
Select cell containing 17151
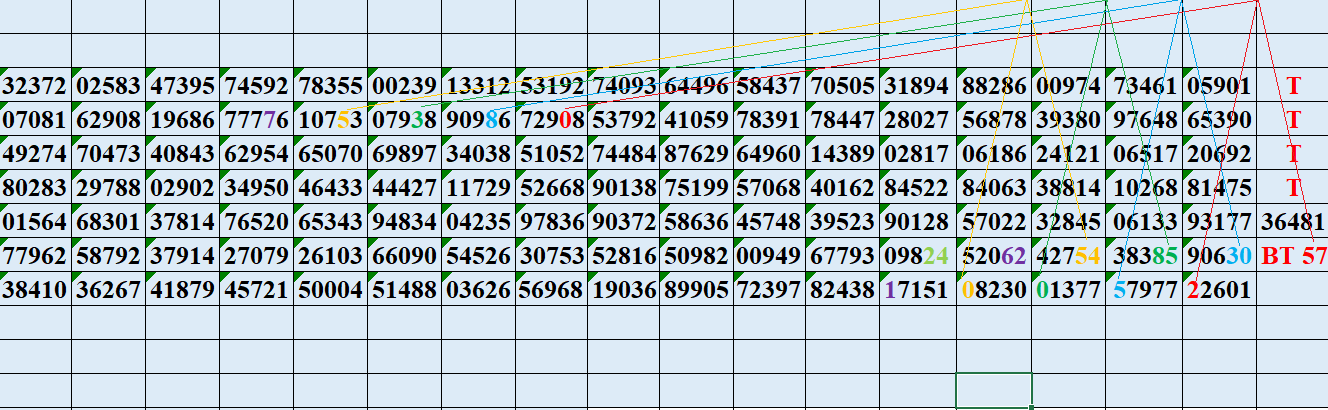(918, 290)
